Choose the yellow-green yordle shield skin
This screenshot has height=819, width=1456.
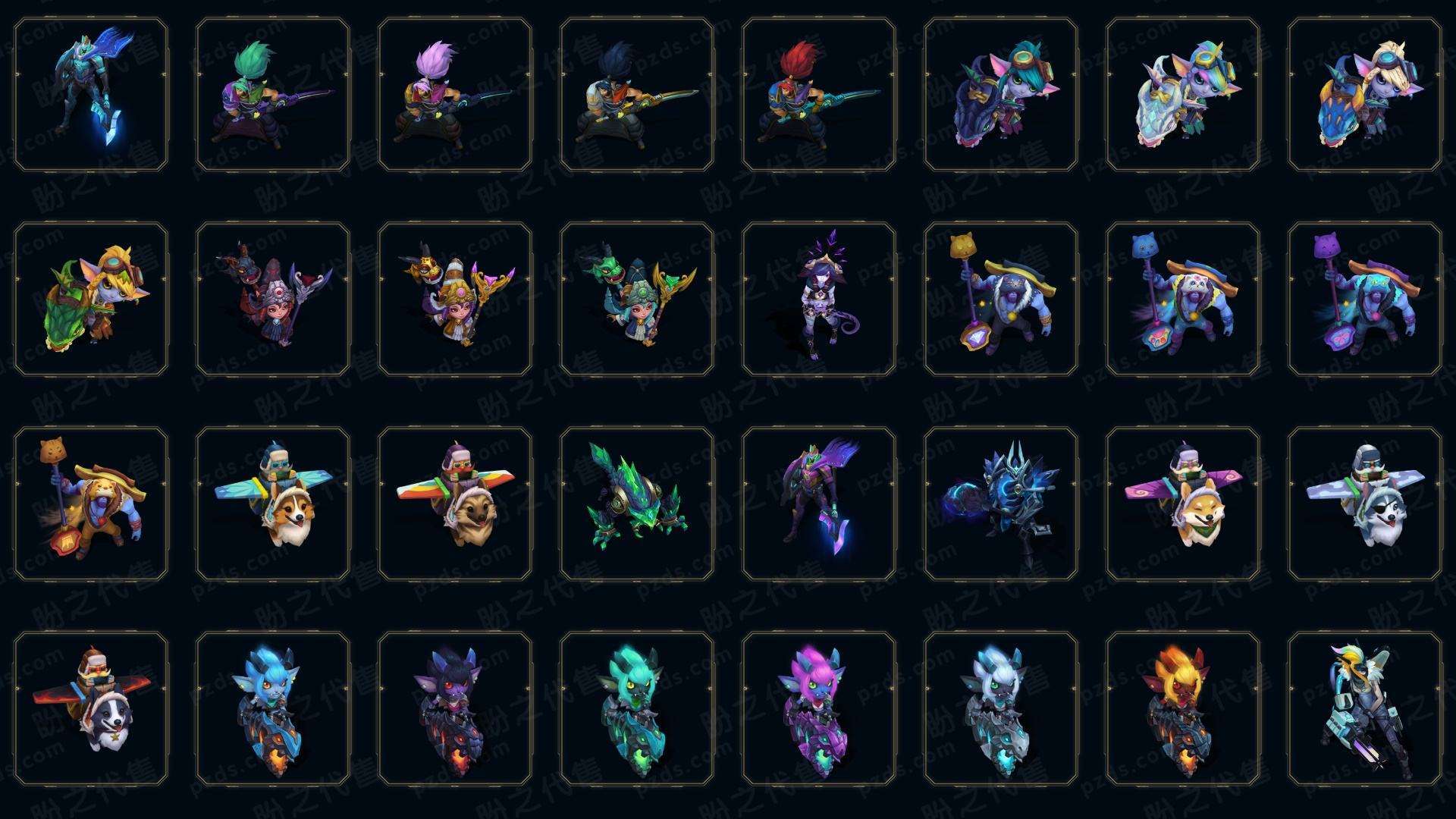point(91,299)
